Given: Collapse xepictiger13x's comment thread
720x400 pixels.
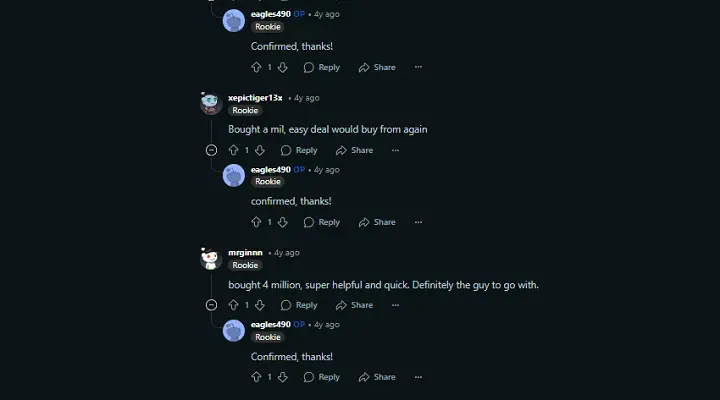Looking at the screenshot, I should [x=211, y=150].
